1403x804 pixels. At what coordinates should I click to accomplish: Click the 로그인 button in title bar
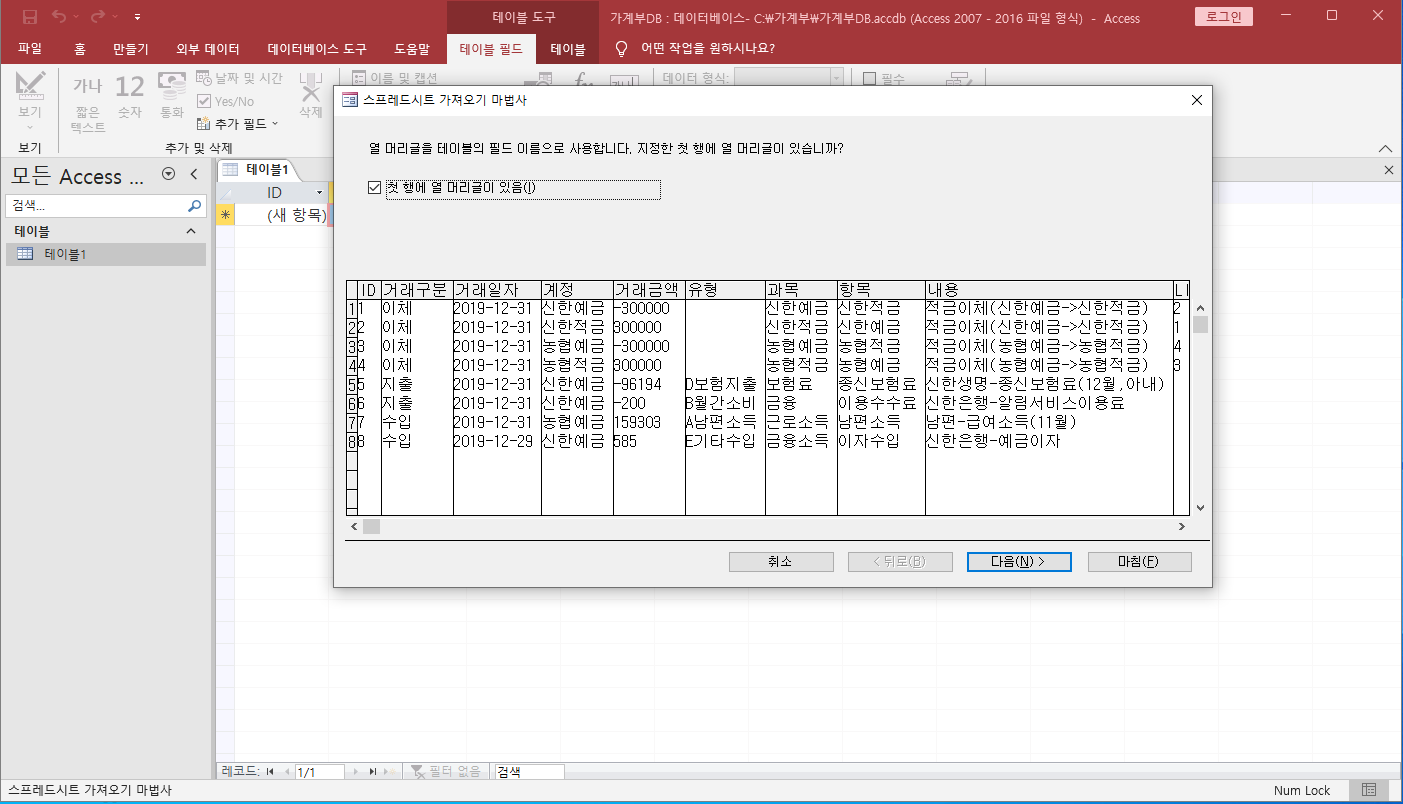[x=1223, y=17]
